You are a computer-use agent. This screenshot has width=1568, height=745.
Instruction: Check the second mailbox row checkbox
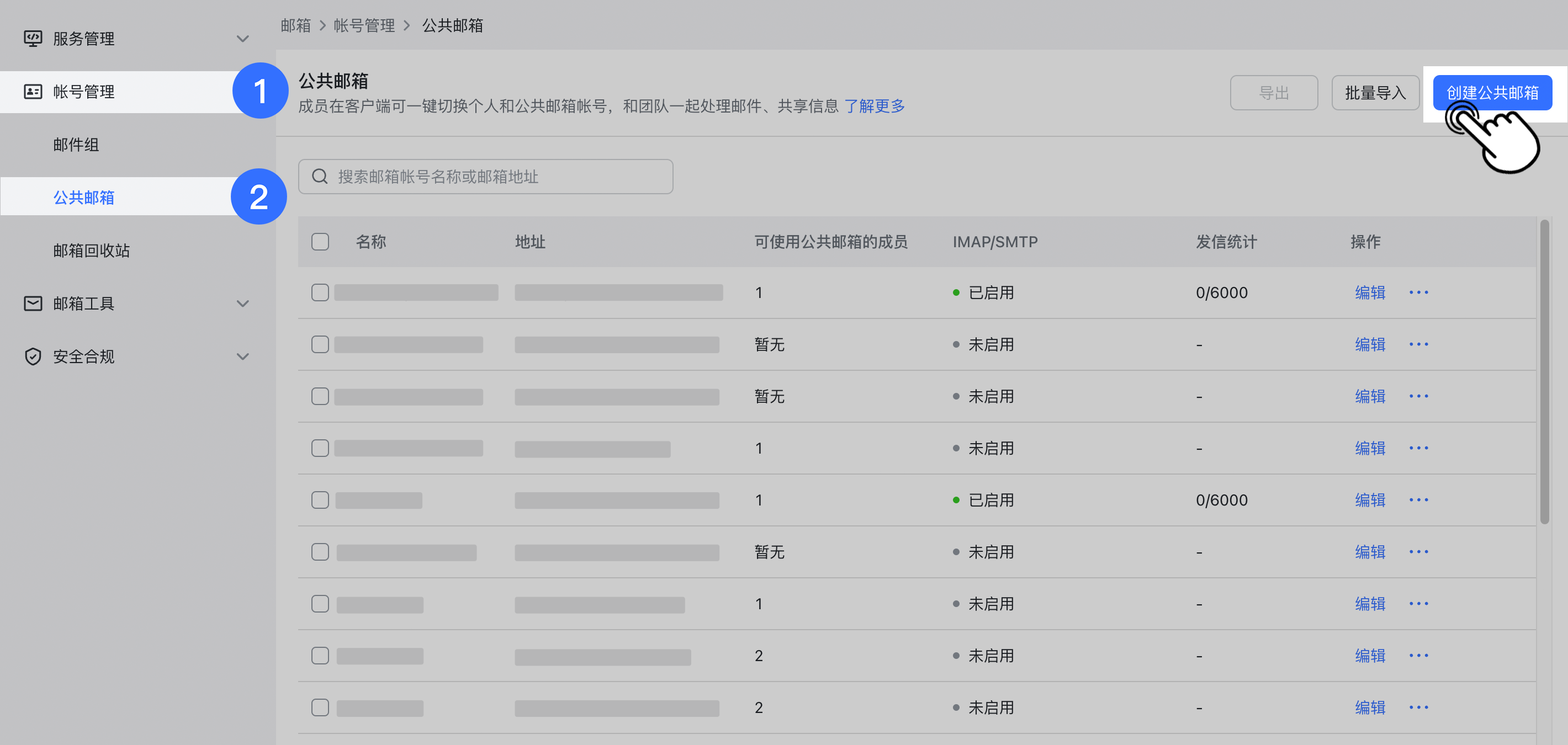(x=320, y=344)
